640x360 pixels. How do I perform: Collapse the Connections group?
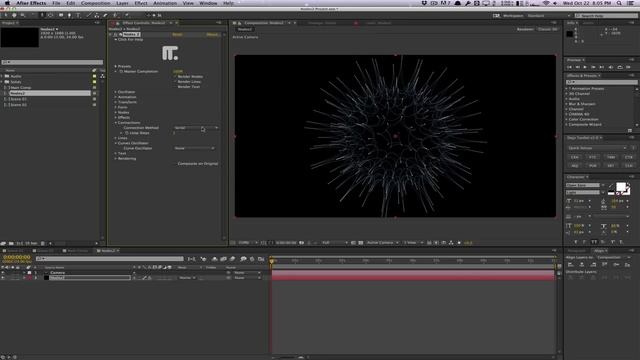pyautogui.click(x=116, y=122)
